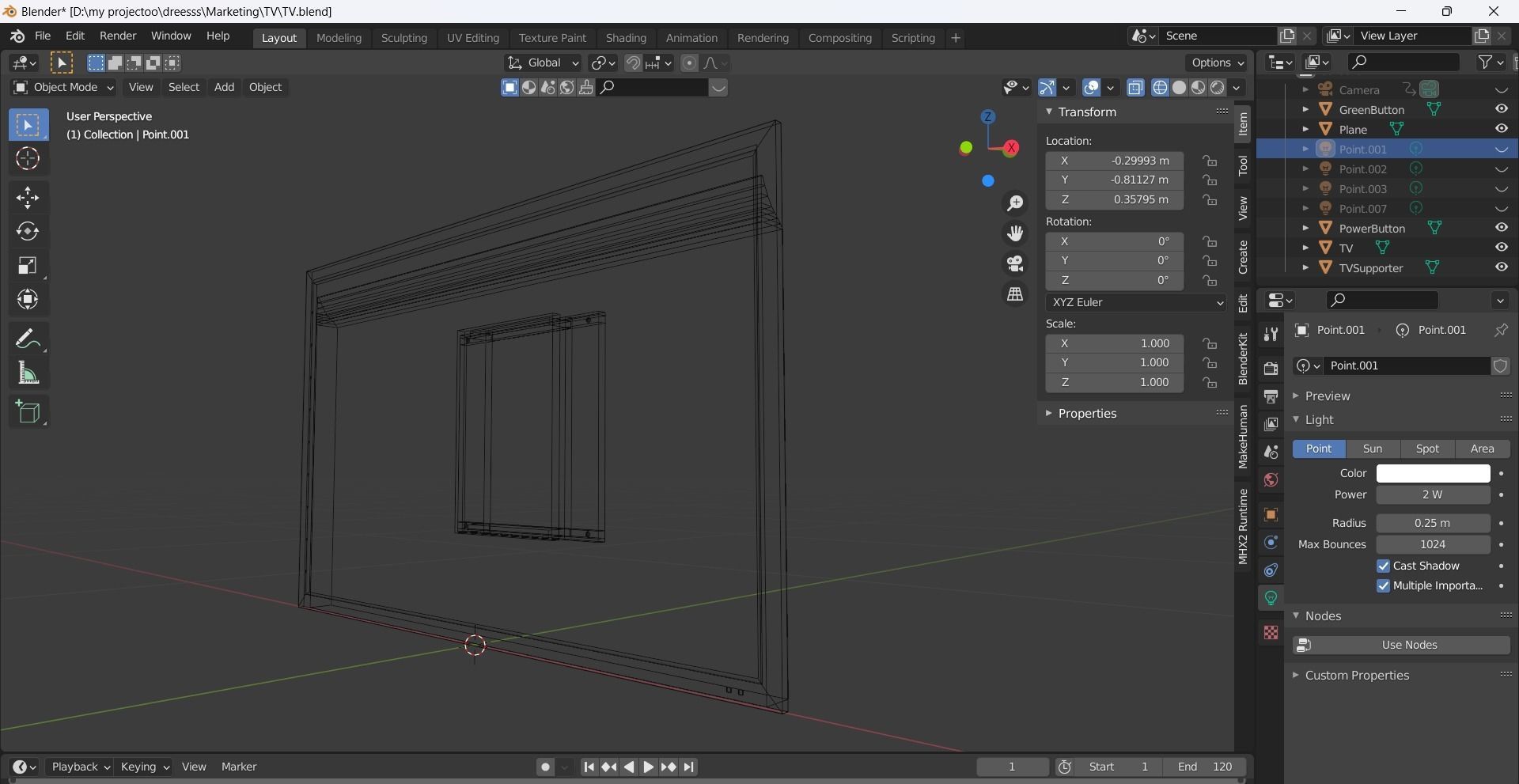
Task: Toggle camera view icon
Action: pos(1015,263)
